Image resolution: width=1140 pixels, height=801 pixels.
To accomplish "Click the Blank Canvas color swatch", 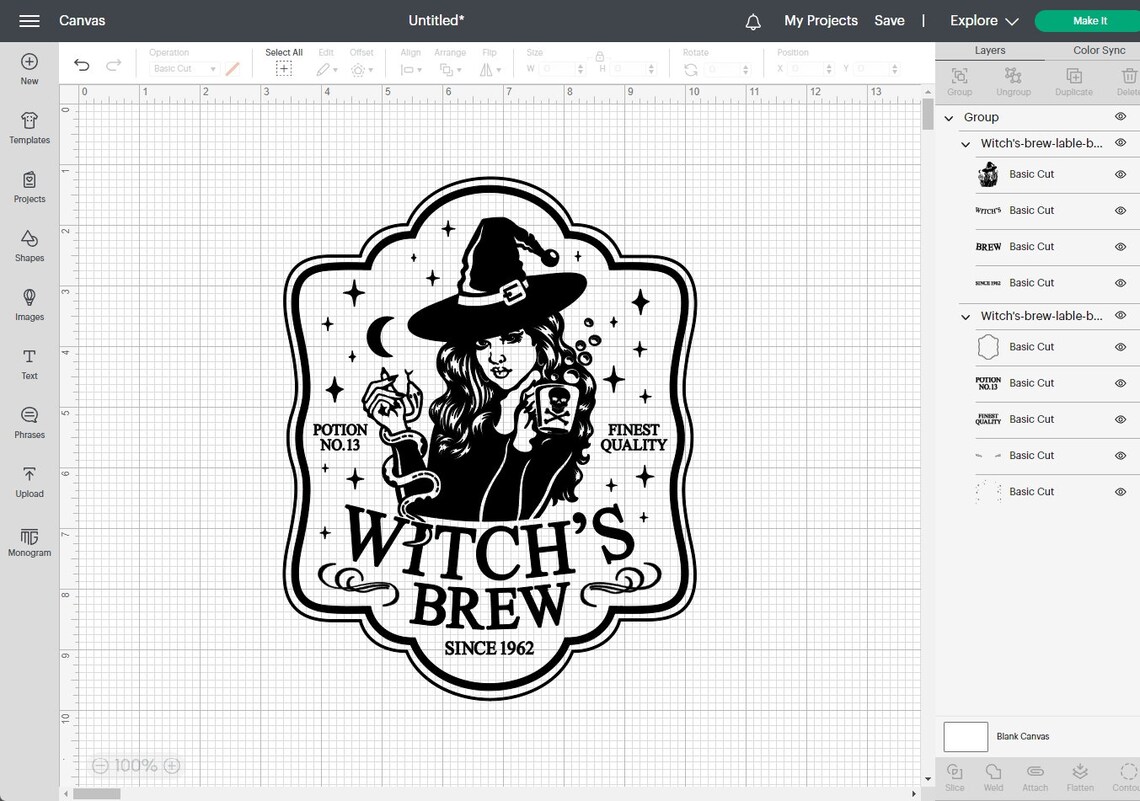I will click(x=964, y=736).
